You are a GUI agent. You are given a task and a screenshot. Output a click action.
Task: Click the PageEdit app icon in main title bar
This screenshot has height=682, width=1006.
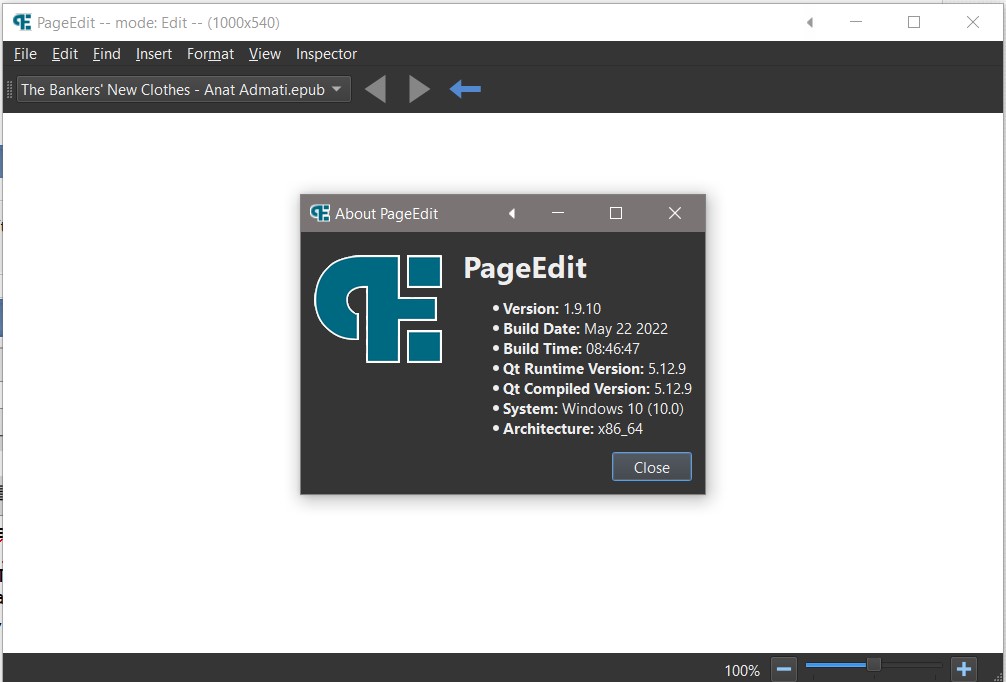pyautogui.click(x=22, y=22)
